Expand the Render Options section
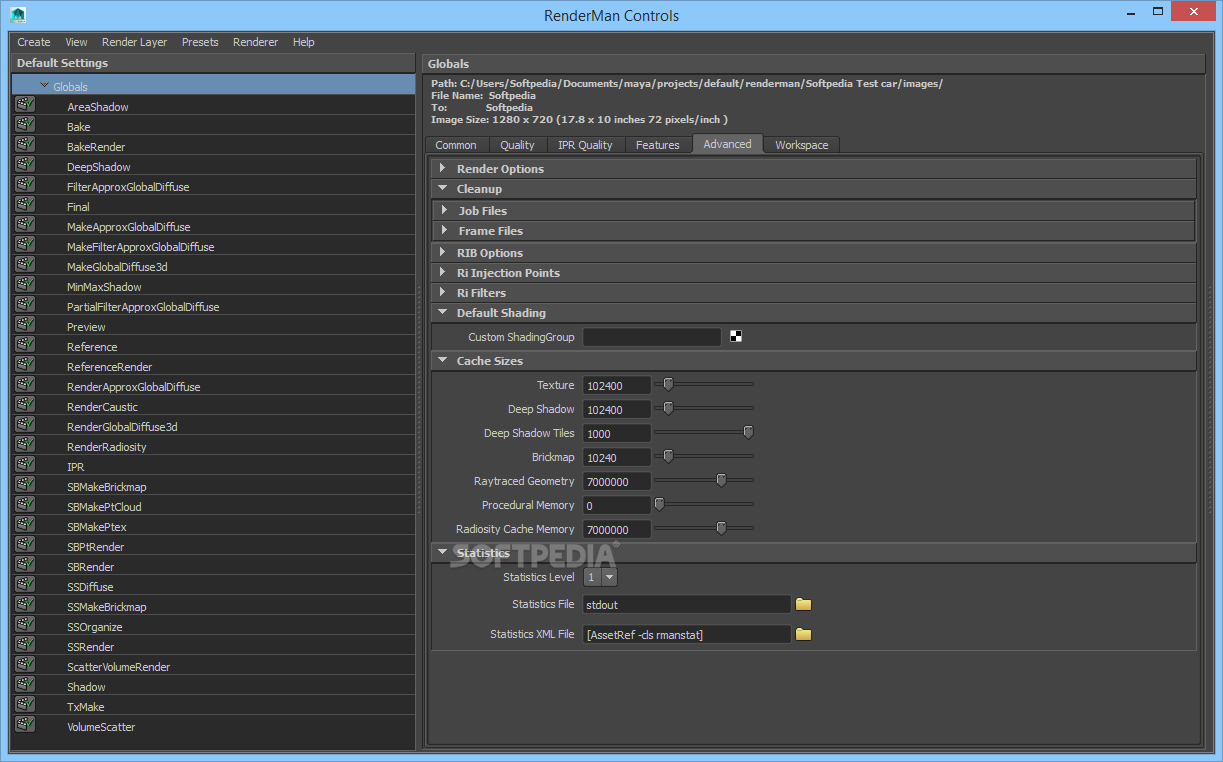The image size is (1223, 762). click(x=443, y=168)
